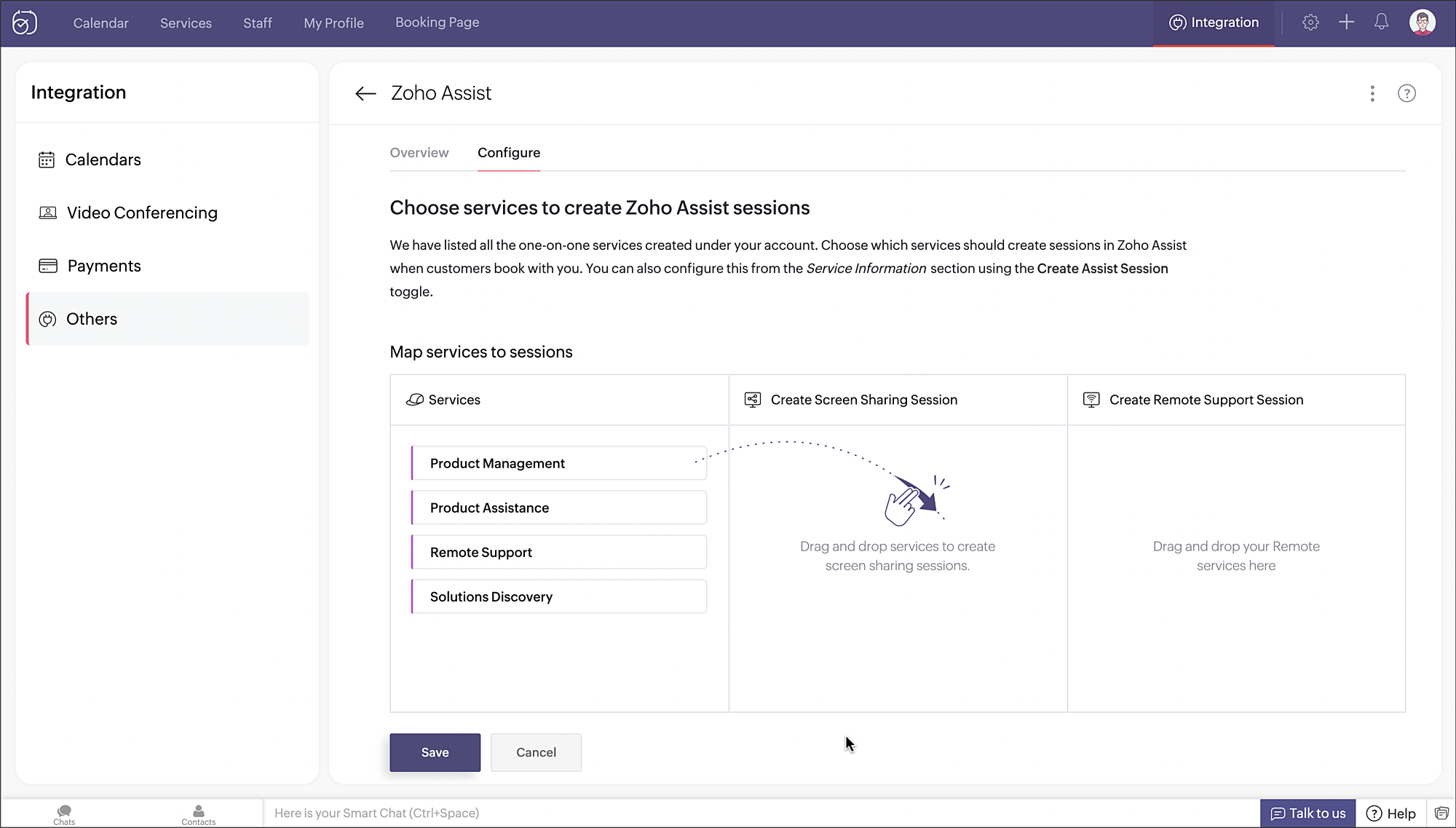Click the Video Conferencing icon

coord(47,213)
